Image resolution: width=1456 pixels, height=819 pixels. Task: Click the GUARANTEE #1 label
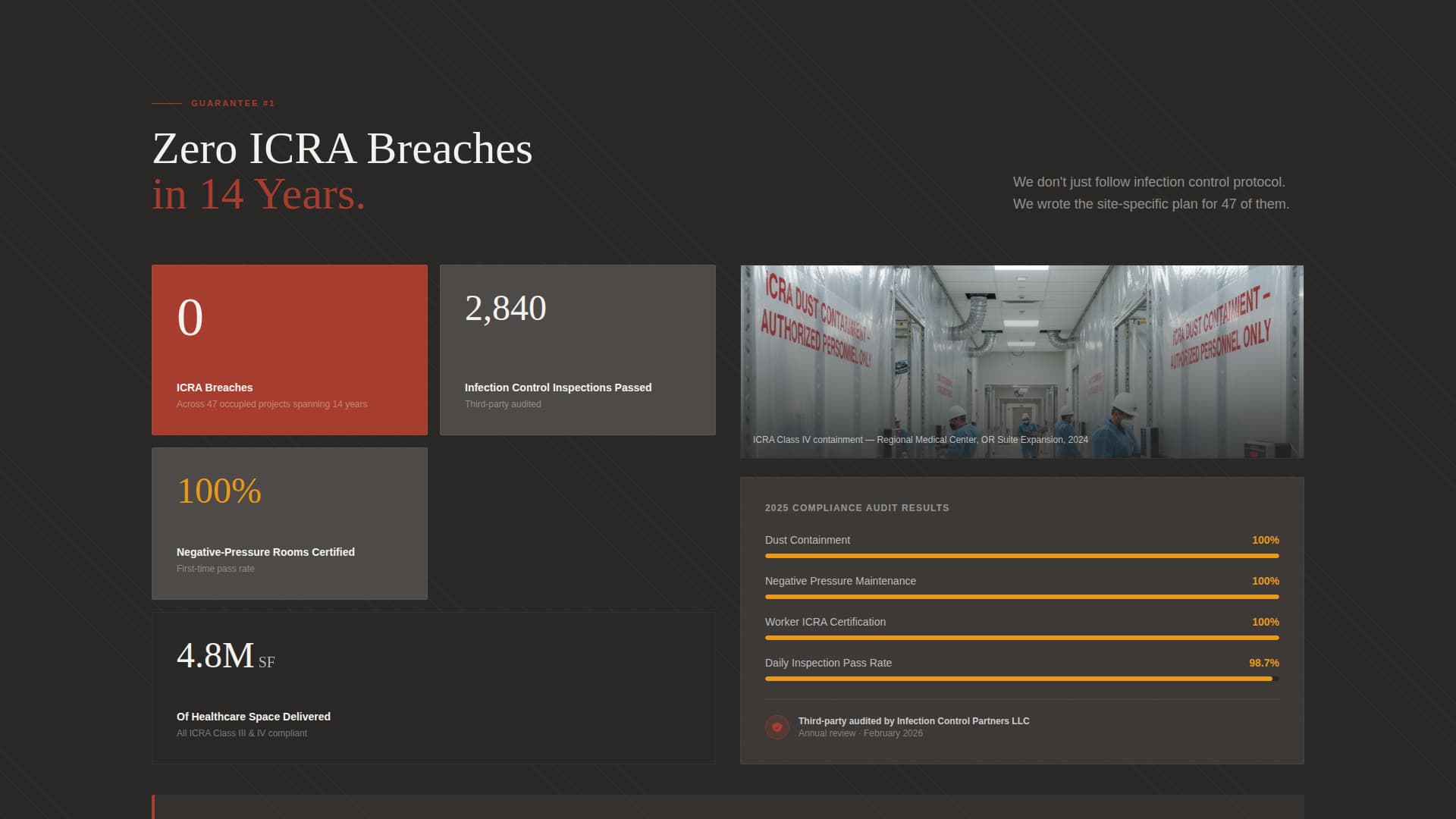[x=233, y=103]
